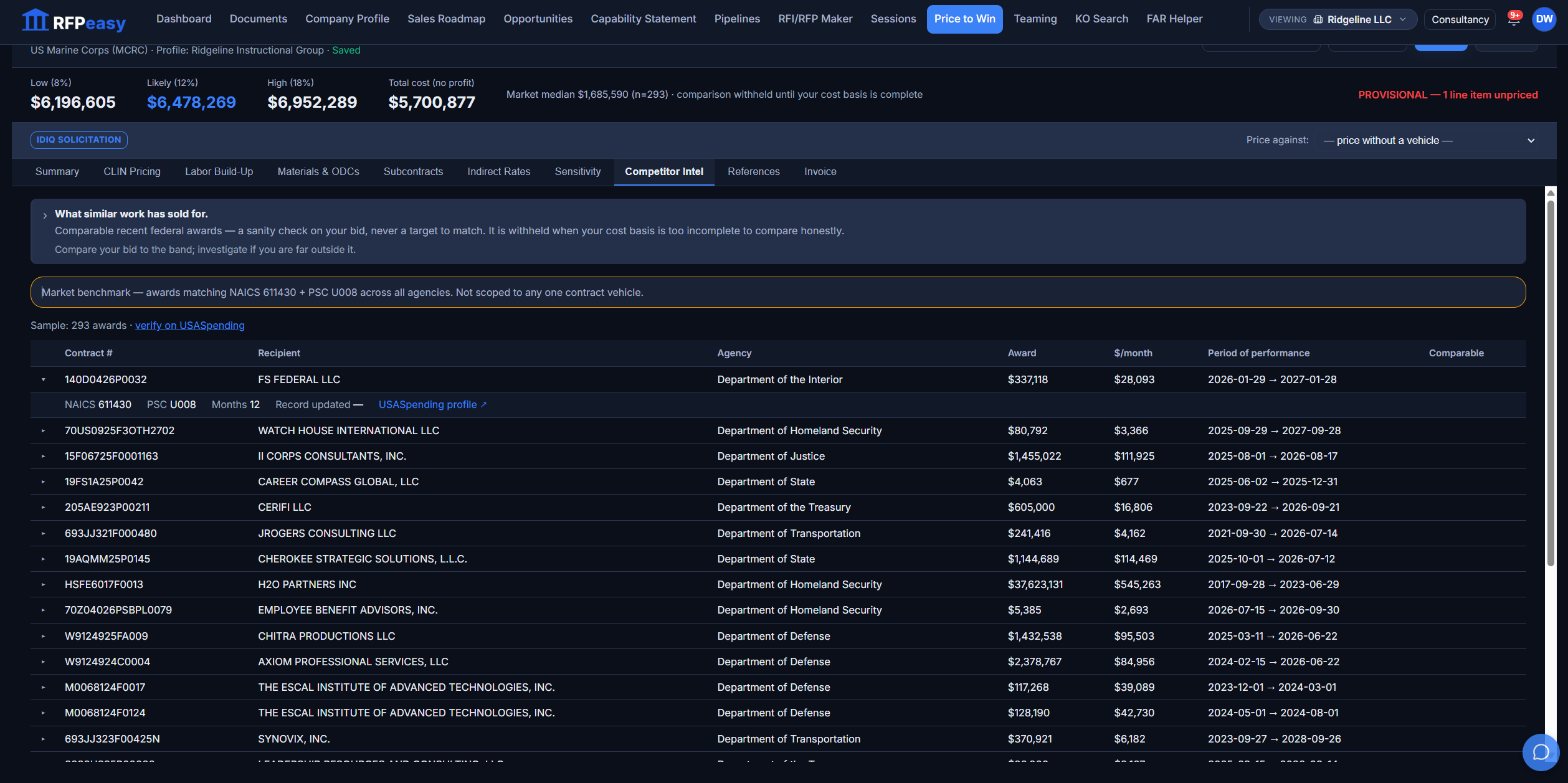Viewport: 1568px width, 783px height.
Task: Open the VIEWING Ridgeline LLC selector
Action: [1338, 19]
